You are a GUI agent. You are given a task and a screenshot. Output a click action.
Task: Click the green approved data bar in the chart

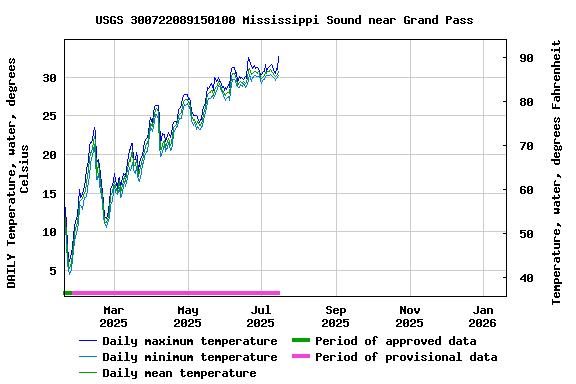coord(68,293)
